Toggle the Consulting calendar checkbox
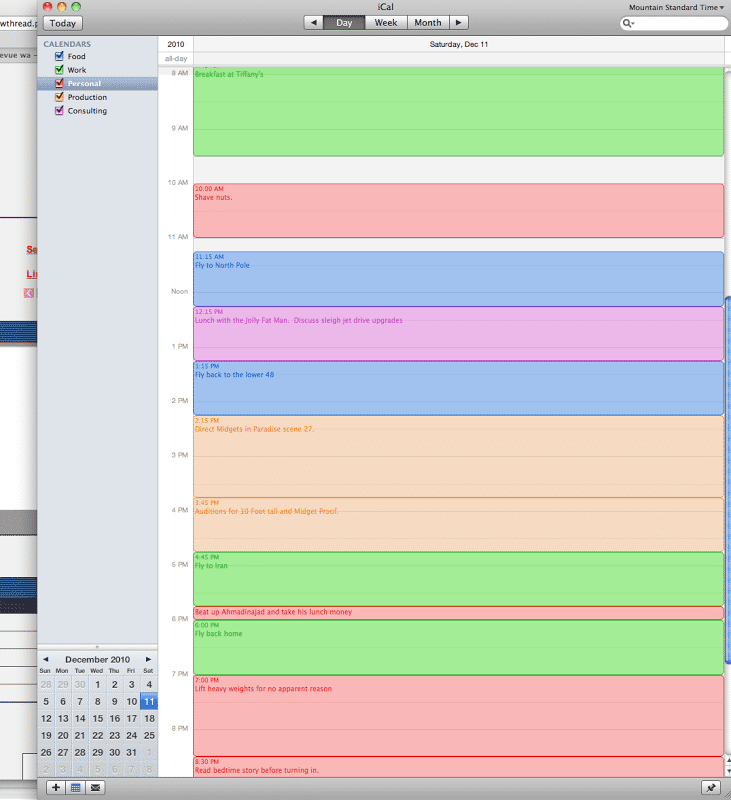The height and width of the screenshot is (800, 731). pyautogui.click(x=59, y=111)
